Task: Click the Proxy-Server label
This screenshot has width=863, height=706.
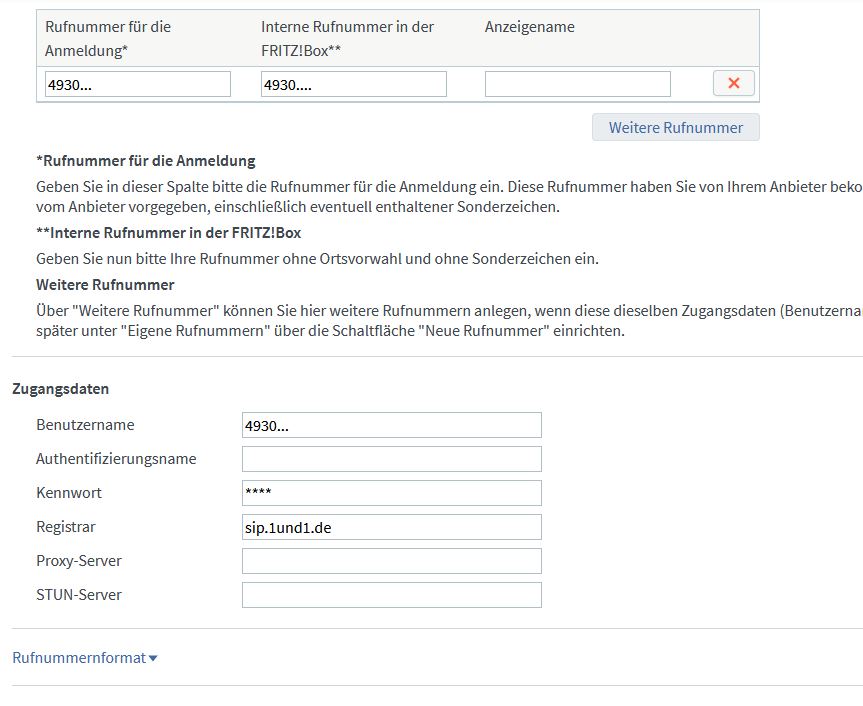Action: tap(79, 561)
